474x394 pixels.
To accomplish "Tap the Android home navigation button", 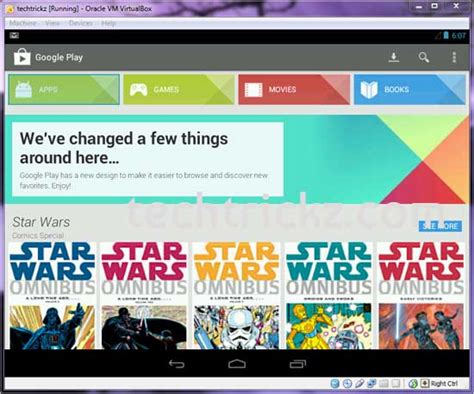I will pyautogui.click(x=237, y=364).
